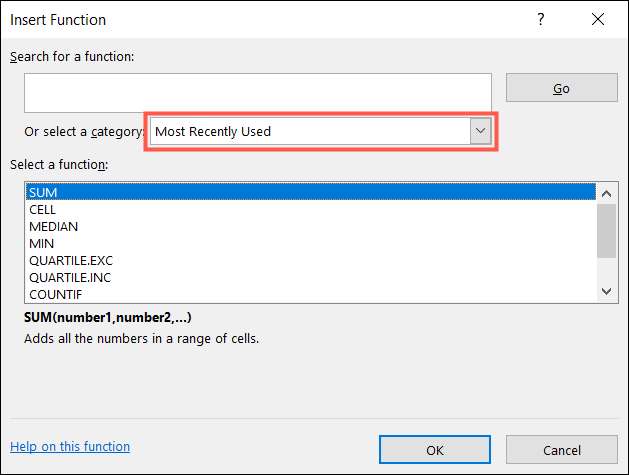Open the Help on this function link
This screenshot has width=629, height=475.
[70, 447]
